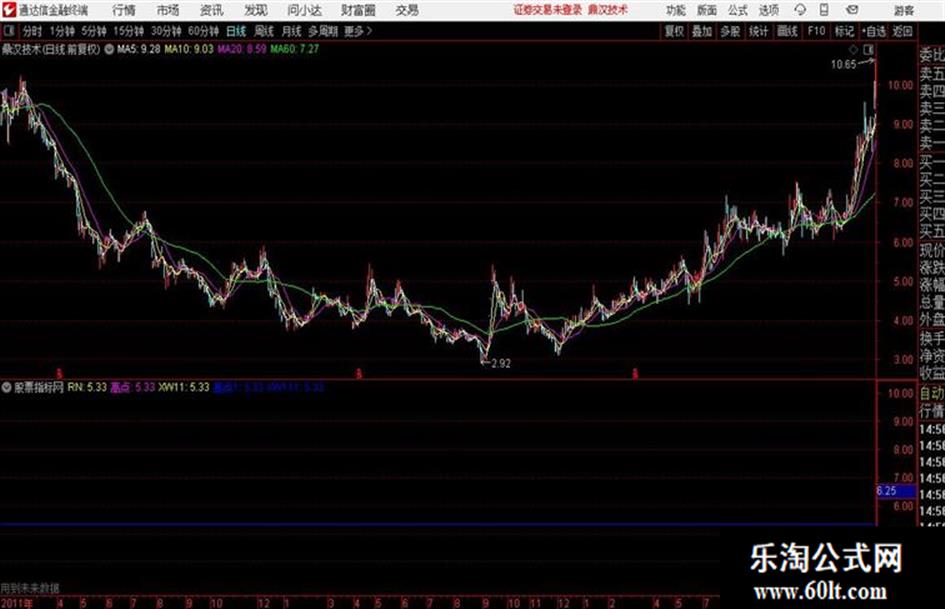This screenshot has width=945, height=609.
Task: Click the MA20: 8.59 value label
Action: point(242,49)
